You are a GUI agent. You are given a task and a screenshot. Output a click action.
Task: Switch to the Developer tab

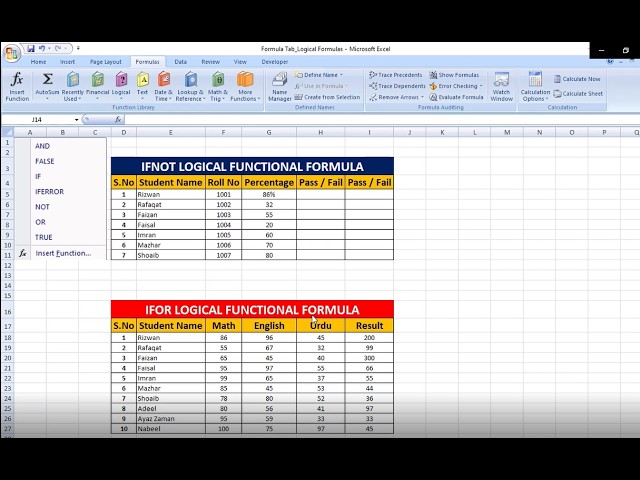pyautogui.click(x=275, y=62)
